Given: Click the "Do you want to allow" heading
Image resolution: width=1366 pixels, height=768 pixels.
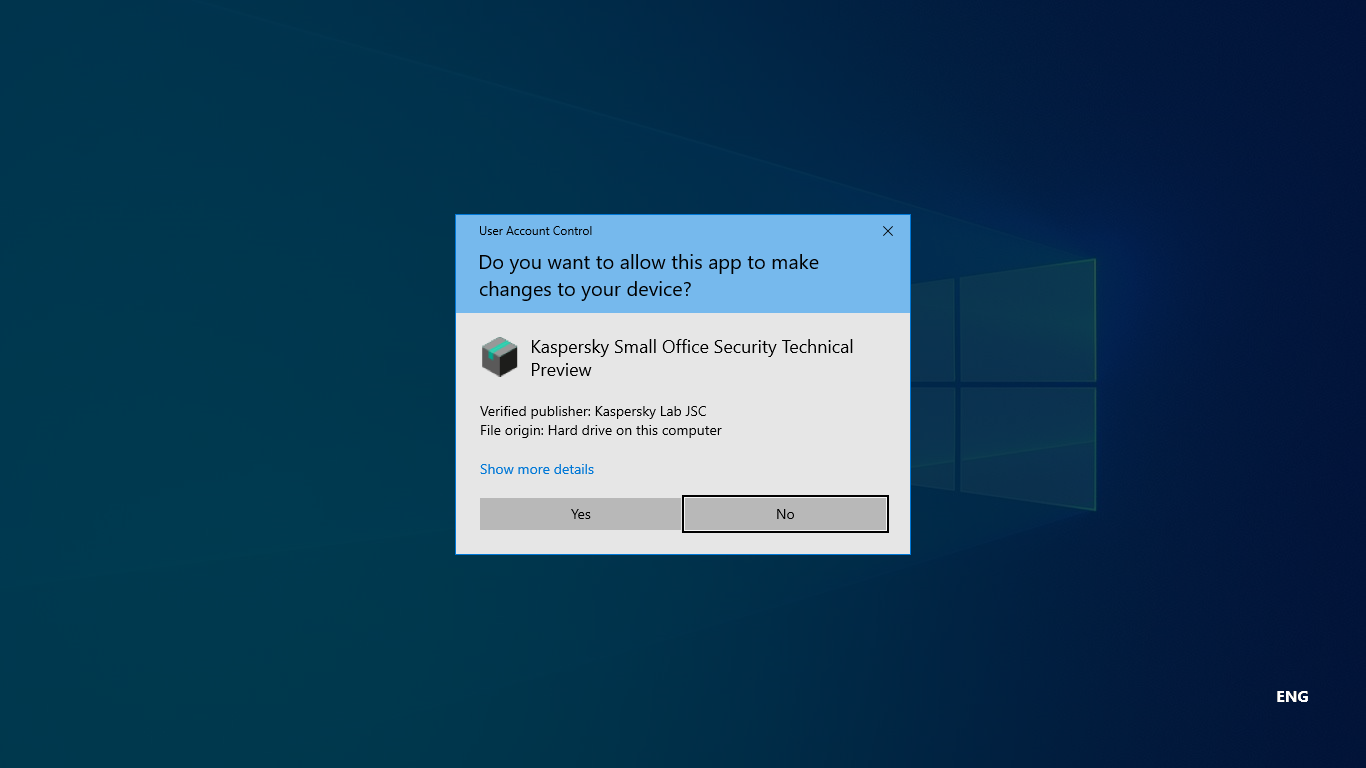Looking at the screenshot, I should 649,276.
